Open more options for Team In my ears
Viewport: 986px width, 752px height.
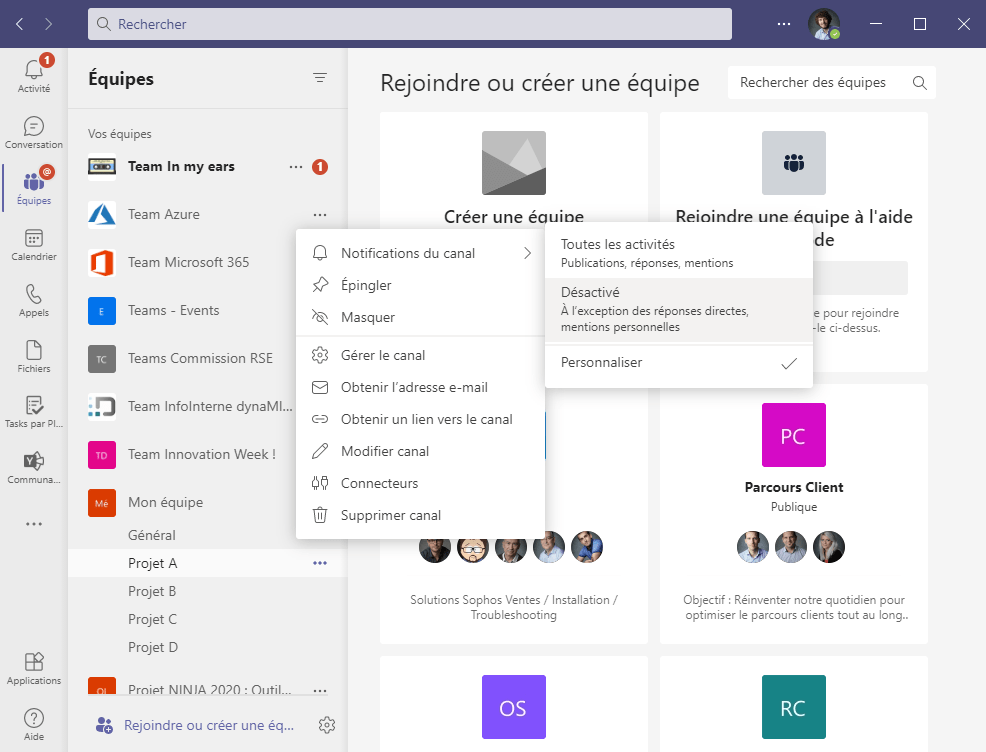click(x=296, y=167)
